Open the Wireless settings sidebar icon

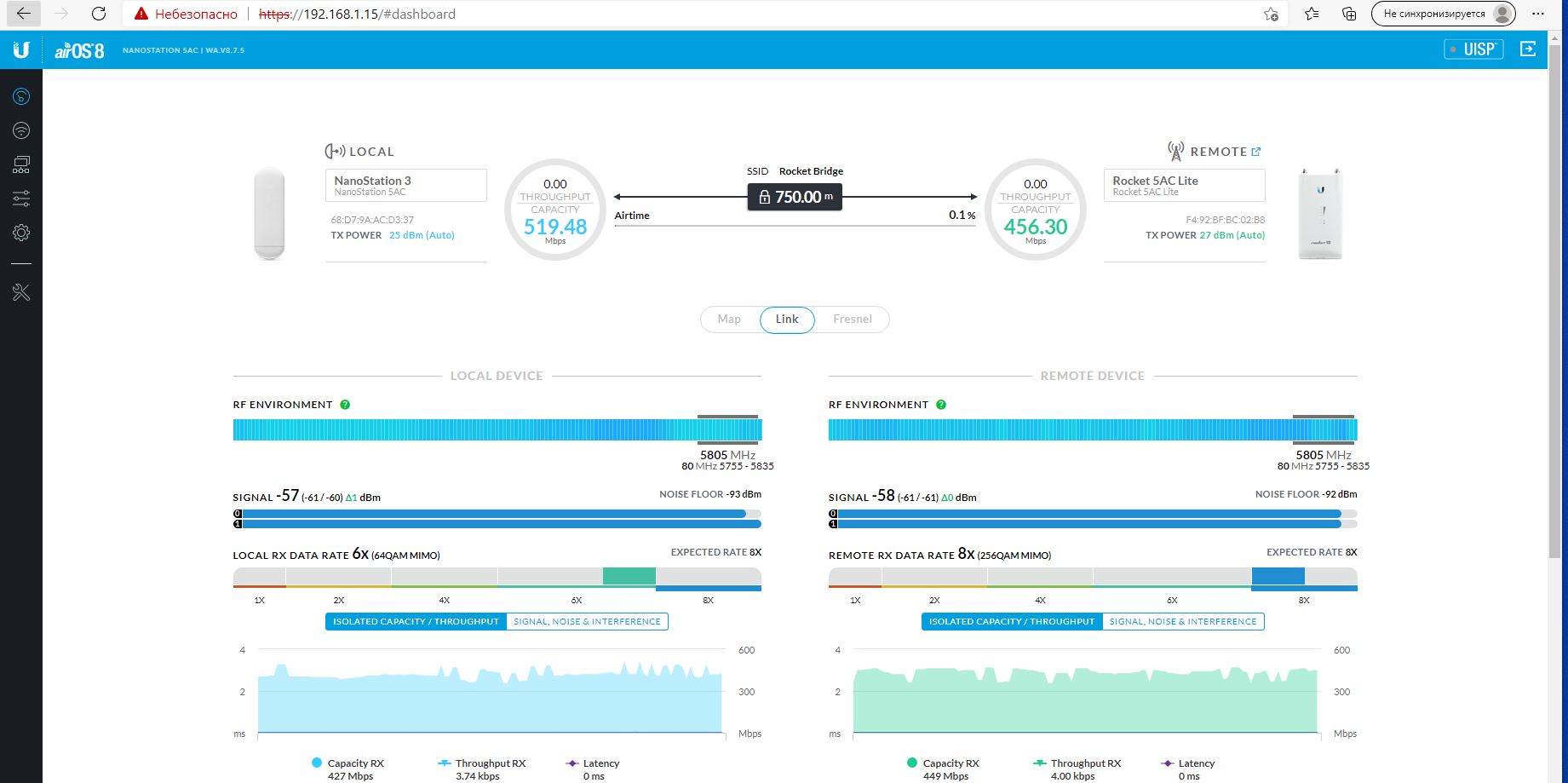pyautogui.click(x=21, y=130)
